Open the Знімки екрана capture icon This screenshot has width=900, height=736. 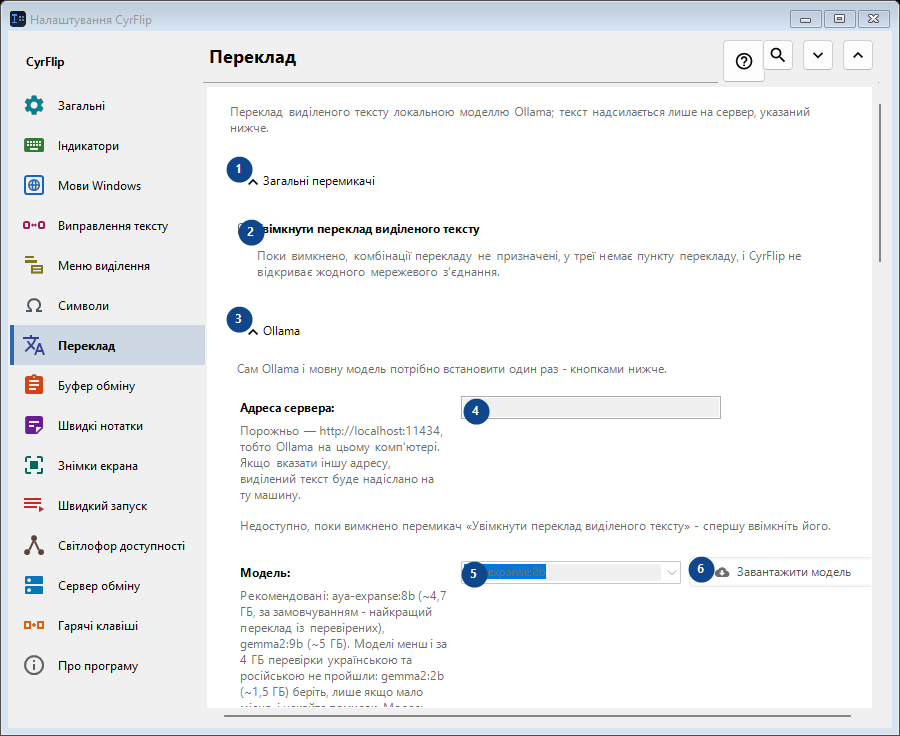point(34,466)
